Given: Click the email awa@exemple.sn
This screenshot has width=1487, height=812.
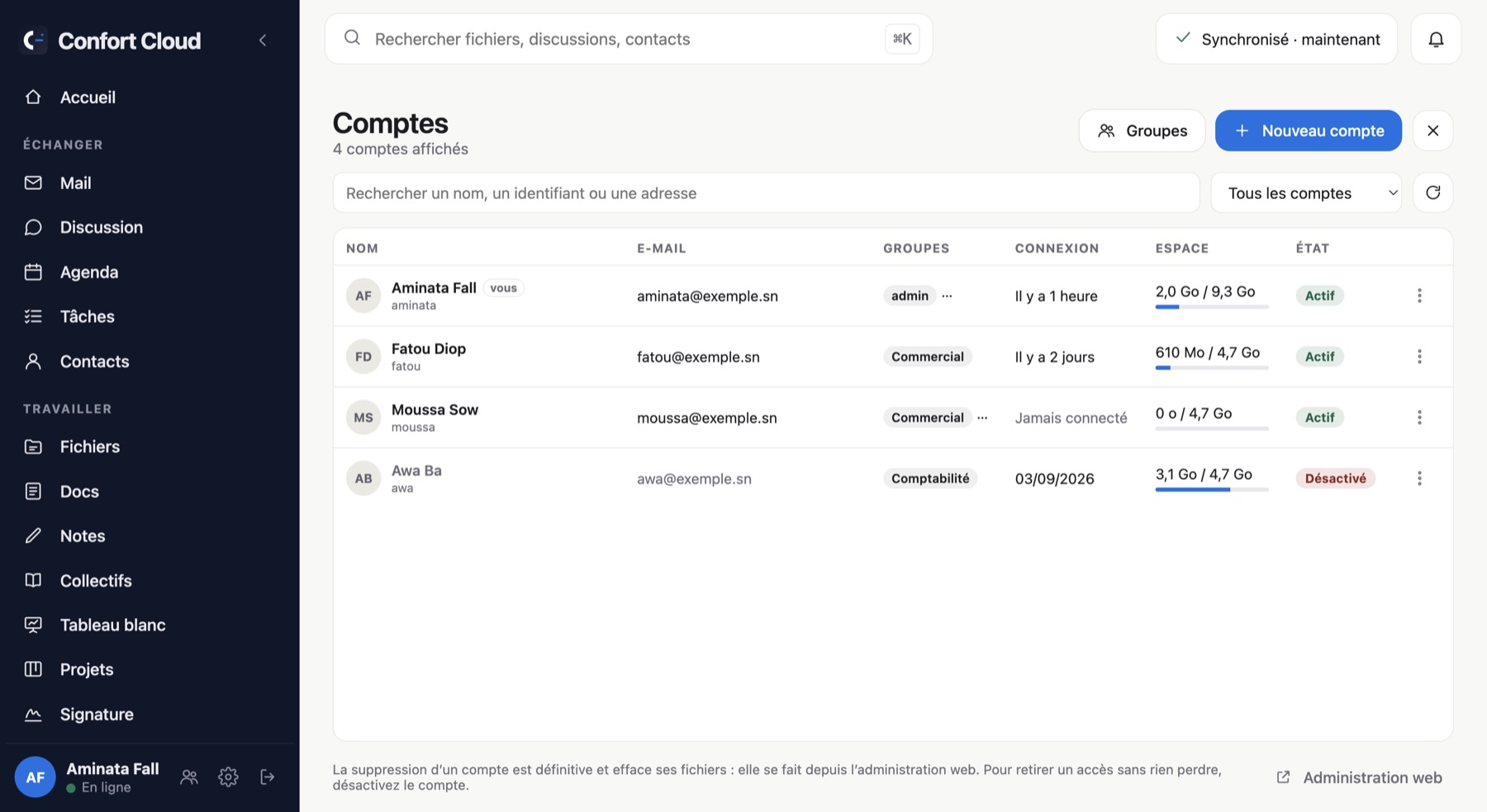Looking at the screenshot, I should point(694,478).
